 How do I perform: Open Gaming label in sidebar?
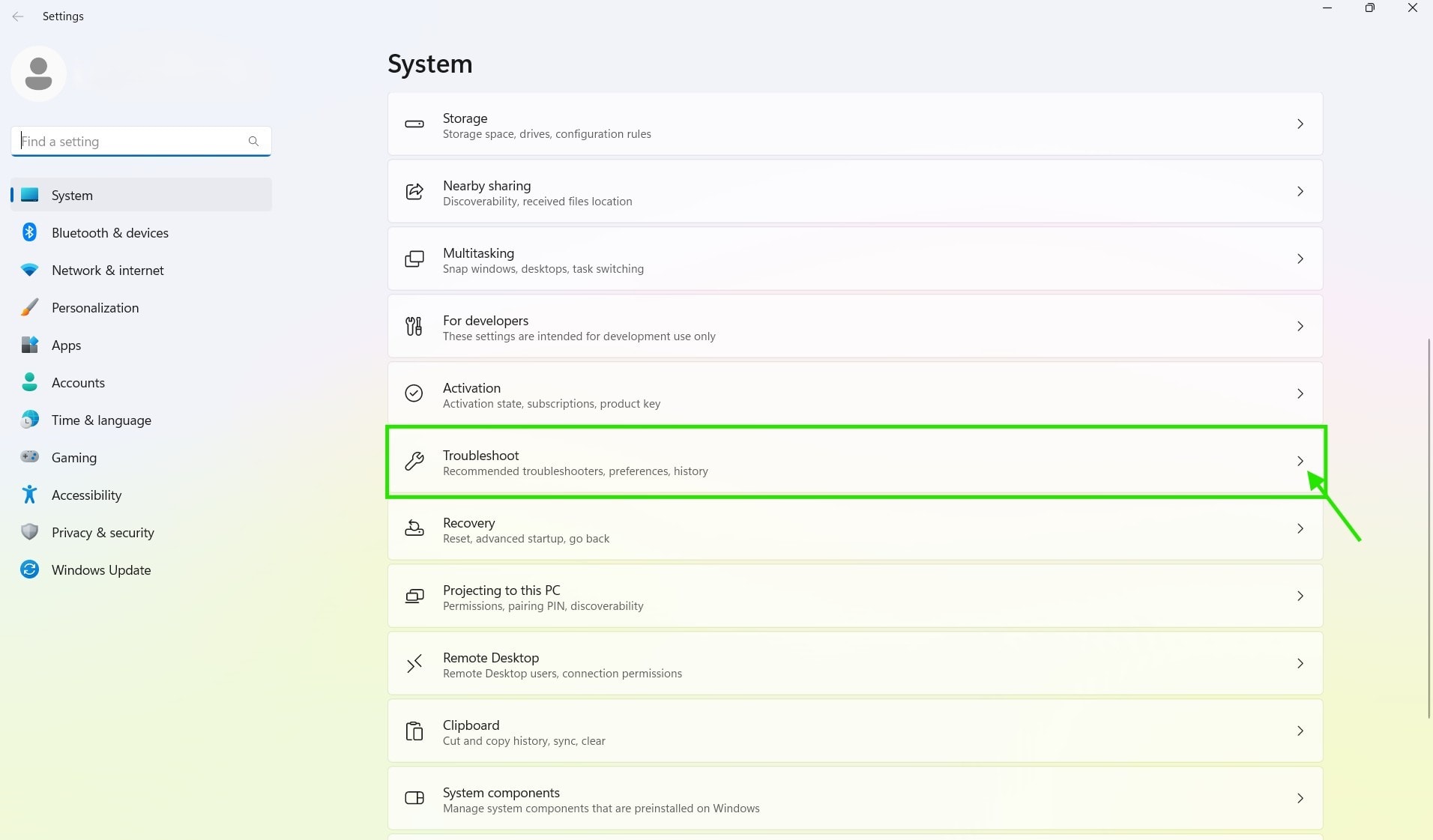pyautogui.click(x=73, y=458)
